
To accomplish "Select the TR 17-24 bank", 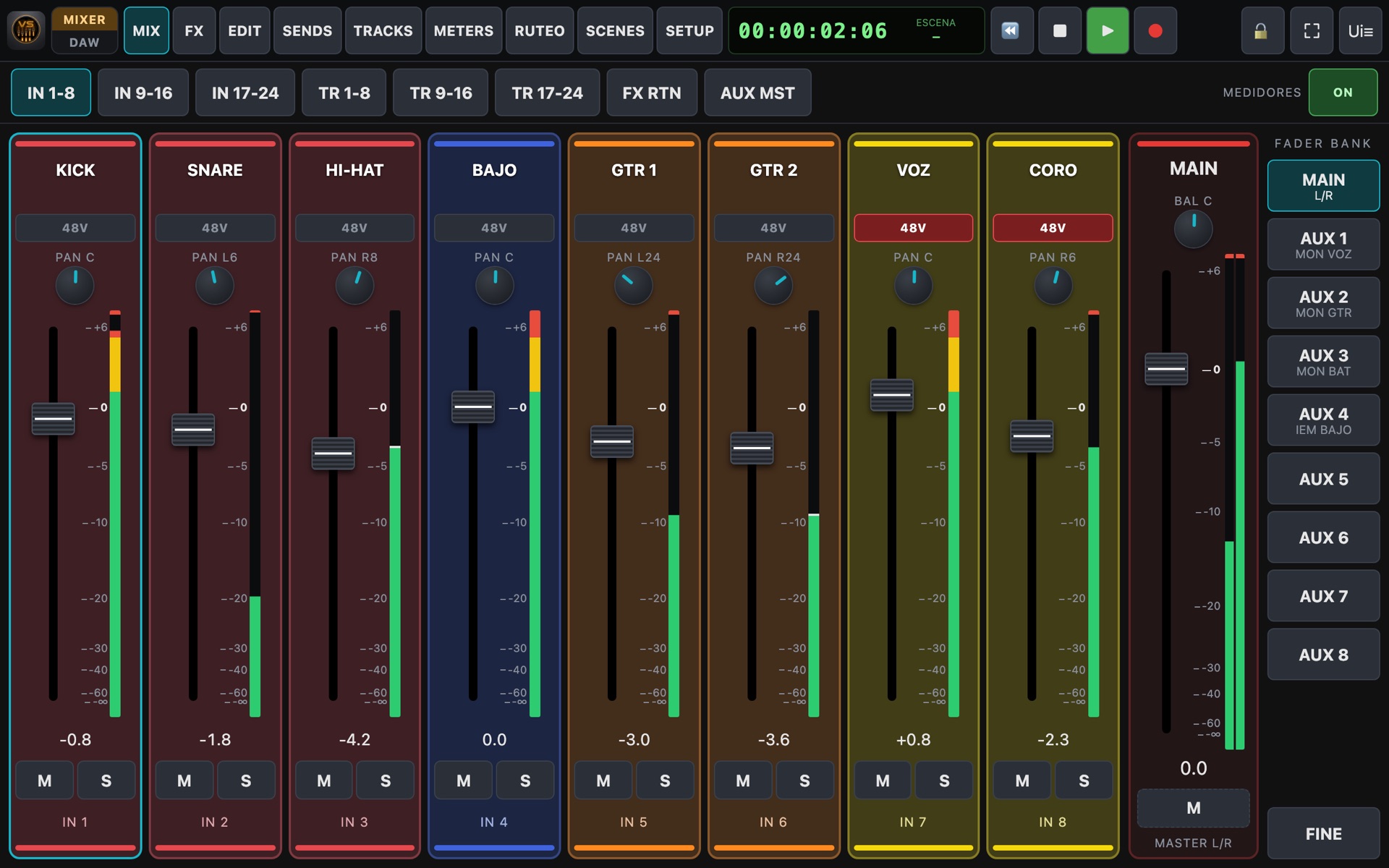I will click(x=548, y=93).
